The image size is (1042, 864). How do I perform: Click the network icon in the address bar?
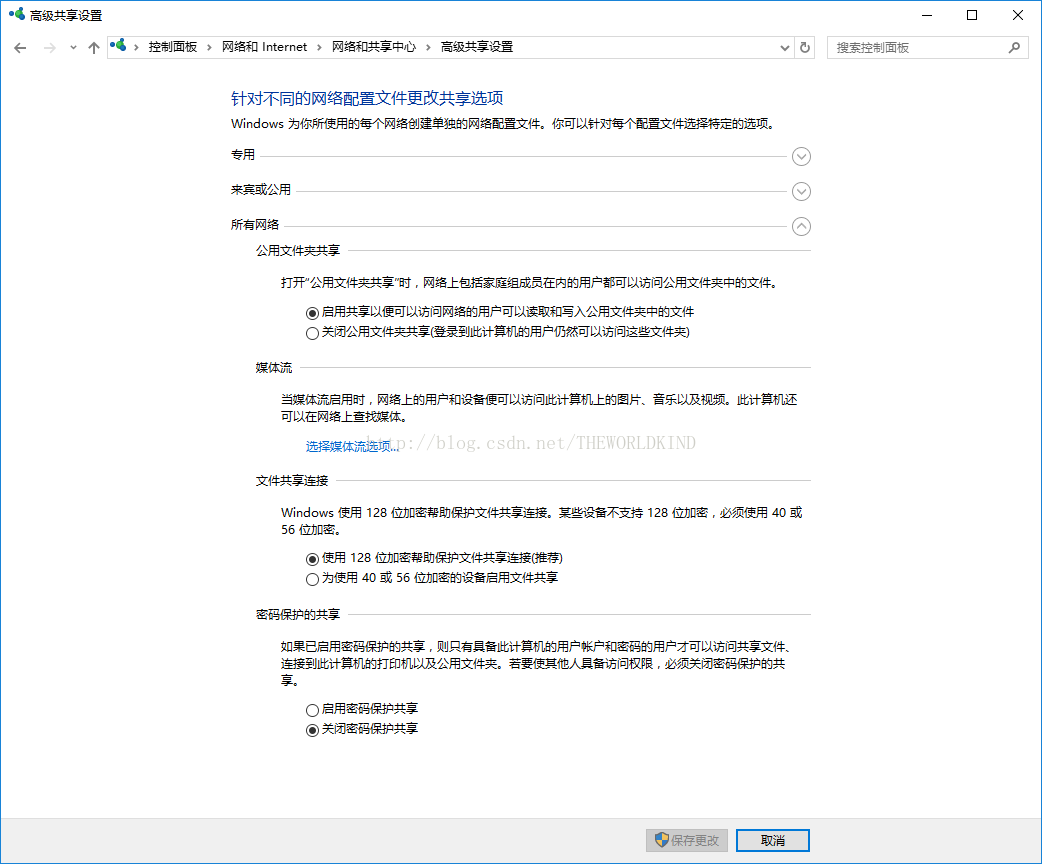[118, 46]
